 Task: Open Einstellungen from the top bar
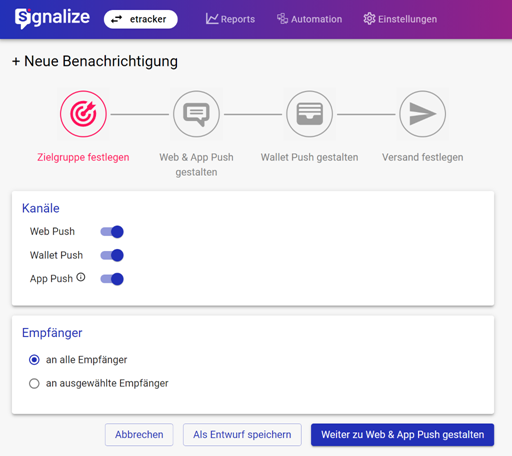point(400,19)
